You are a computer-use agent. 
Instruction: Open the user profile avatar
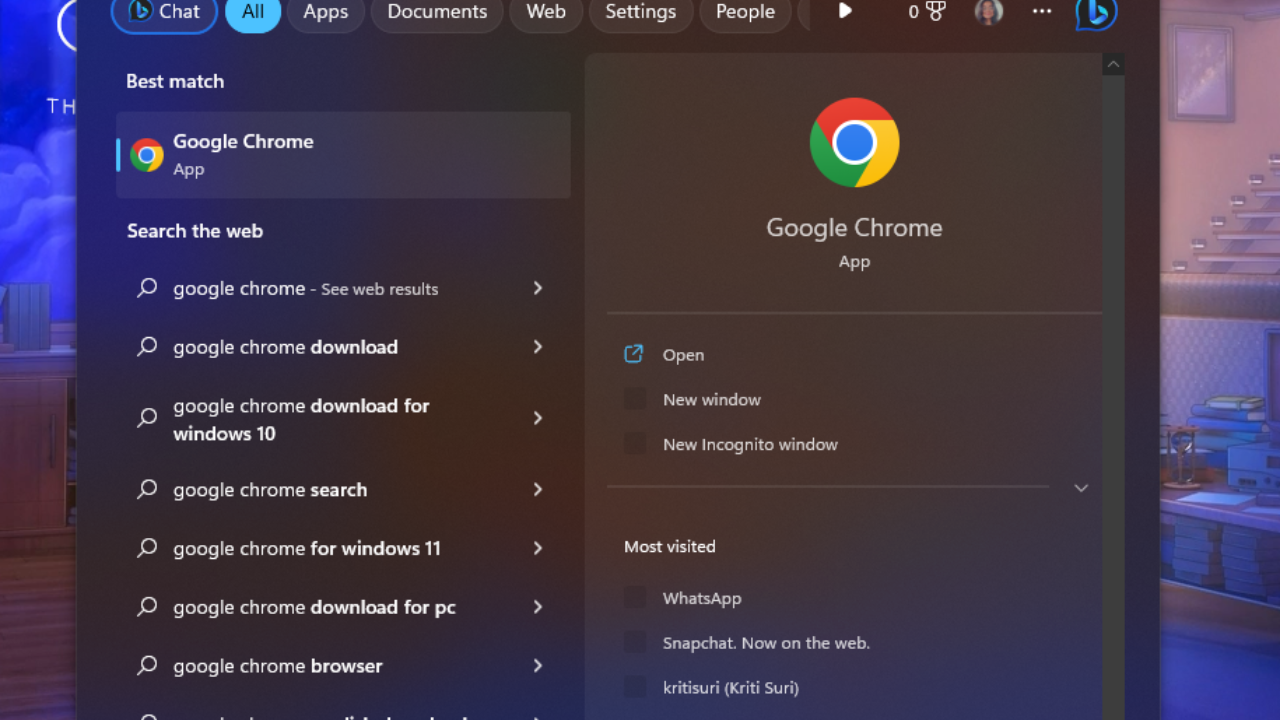[989, 11]
